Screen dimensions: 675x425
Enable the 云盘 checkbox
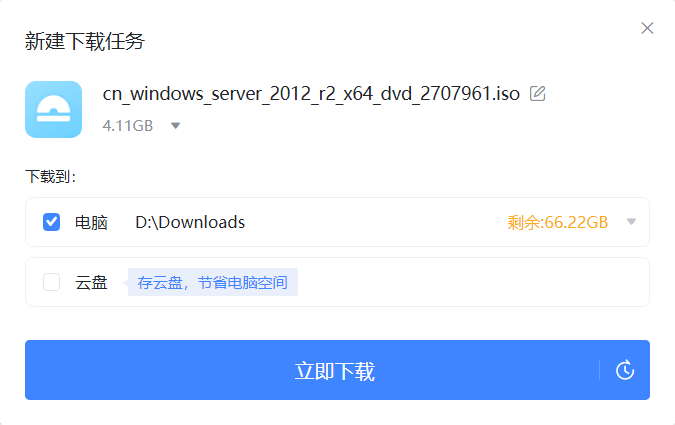click(51, 282)
